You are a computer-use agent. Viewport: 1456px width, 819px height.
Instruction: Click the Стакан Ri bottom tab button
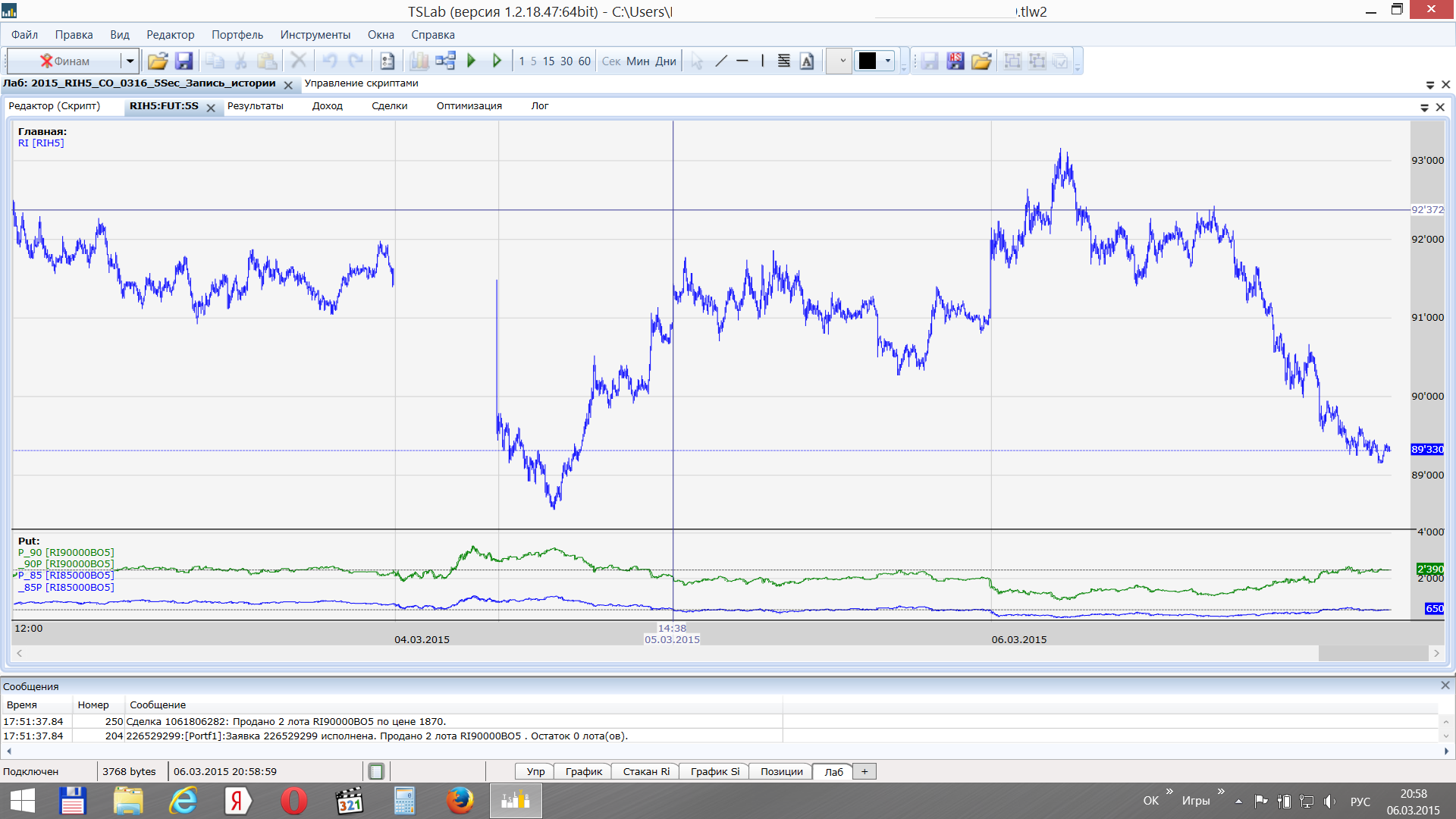pos(646,771)
